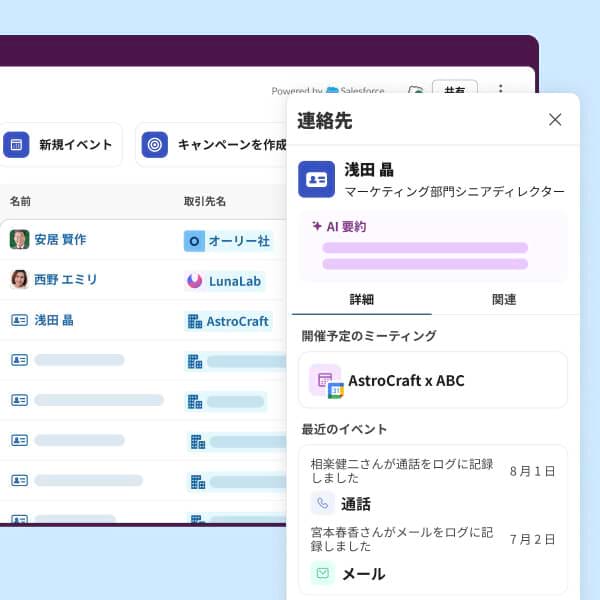Image resolution: width=600 pixels, height=600 pixels.
Task: Click the 開催予定のミーティング heading
Action: [x=369, y=336]
